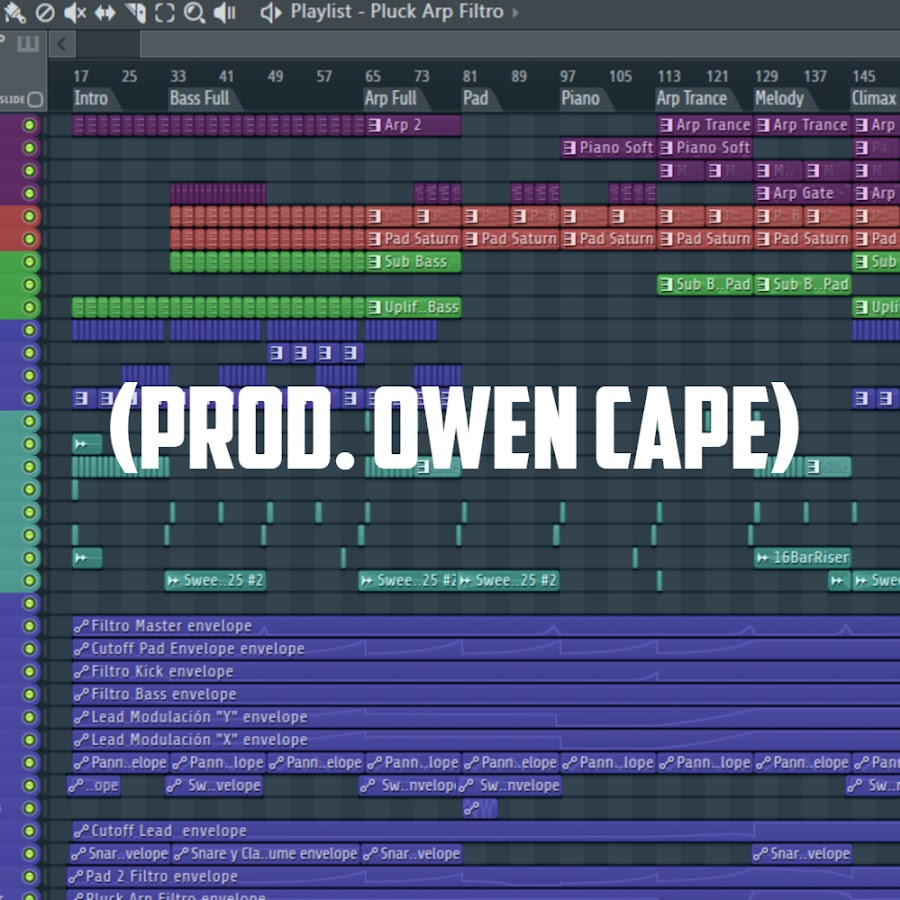Image resolution: width=900 pixels, height=900 pixels.
Task: Click the horizontal scrollbar at the top
Action: point(500,43)
